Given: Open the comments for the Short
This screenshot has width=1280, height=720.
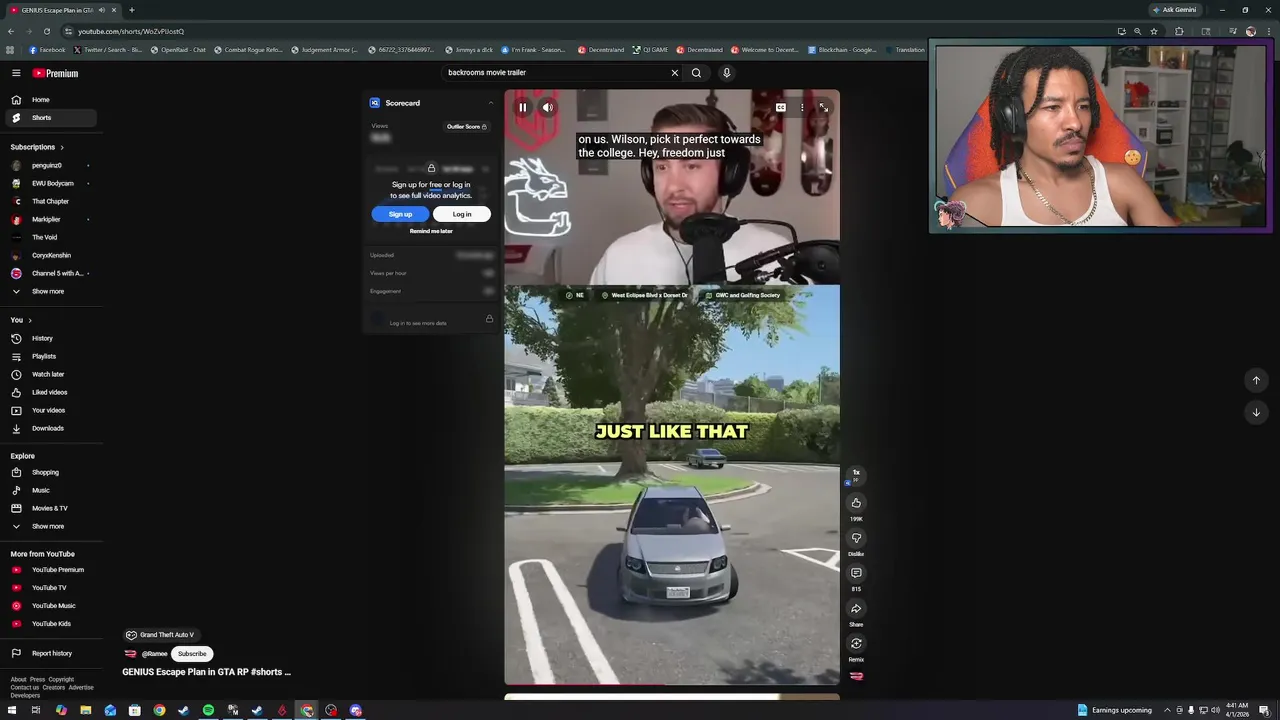Looking at the screenshot, I should [856, 573].
